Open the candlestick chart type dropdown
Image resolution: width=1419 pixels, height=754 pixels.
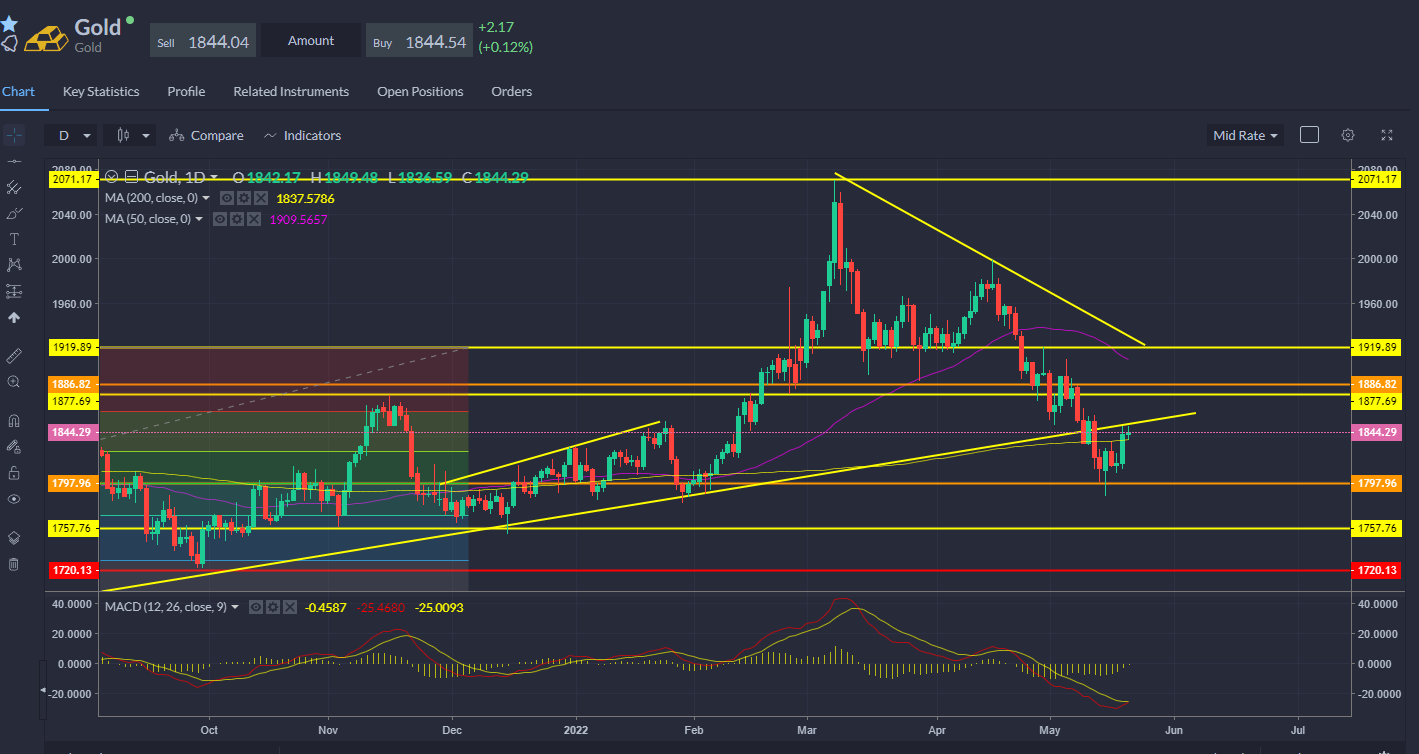tap(133, 135)
